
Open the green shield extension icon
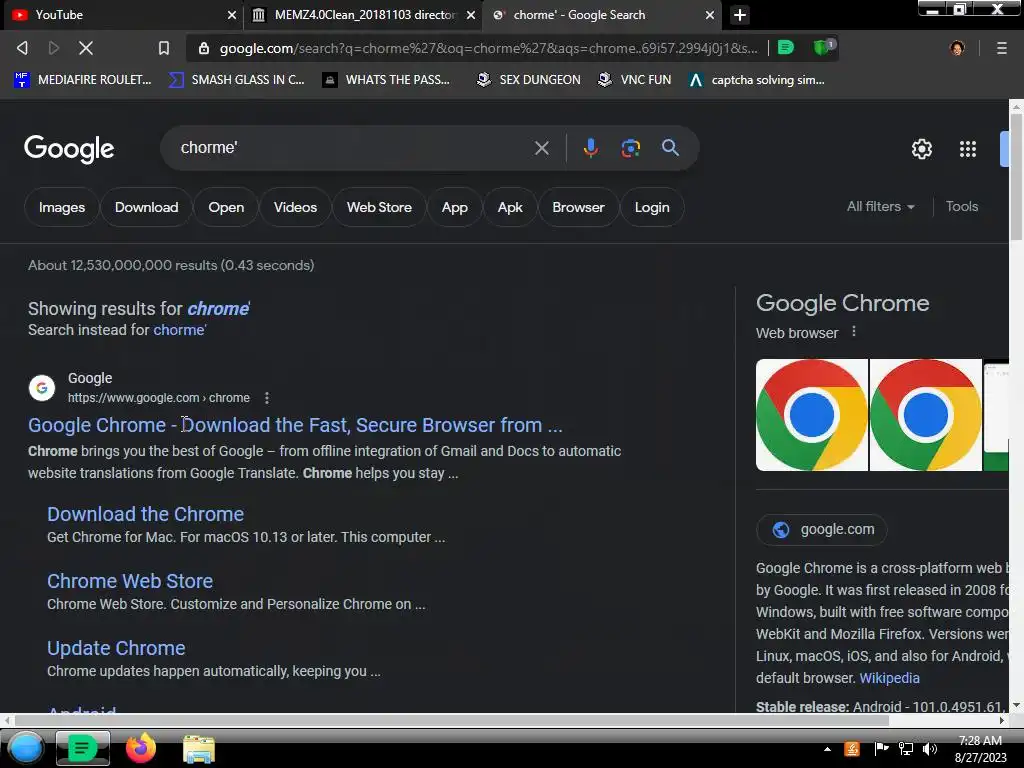pos(823,47)
